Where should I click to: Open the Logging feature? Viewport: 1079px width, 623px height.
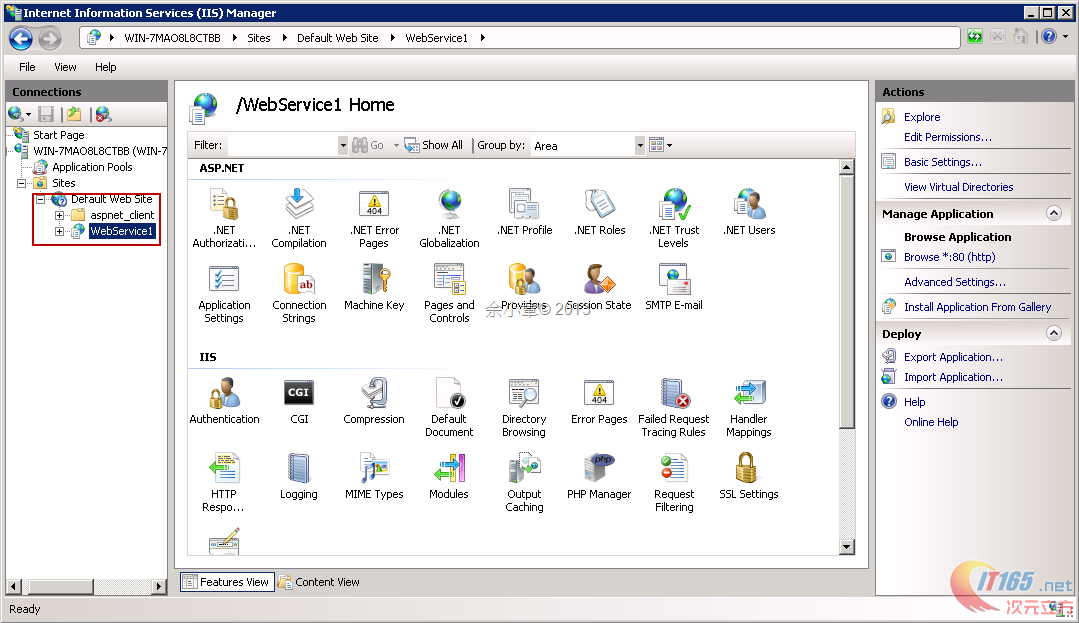tap(299, 476)
